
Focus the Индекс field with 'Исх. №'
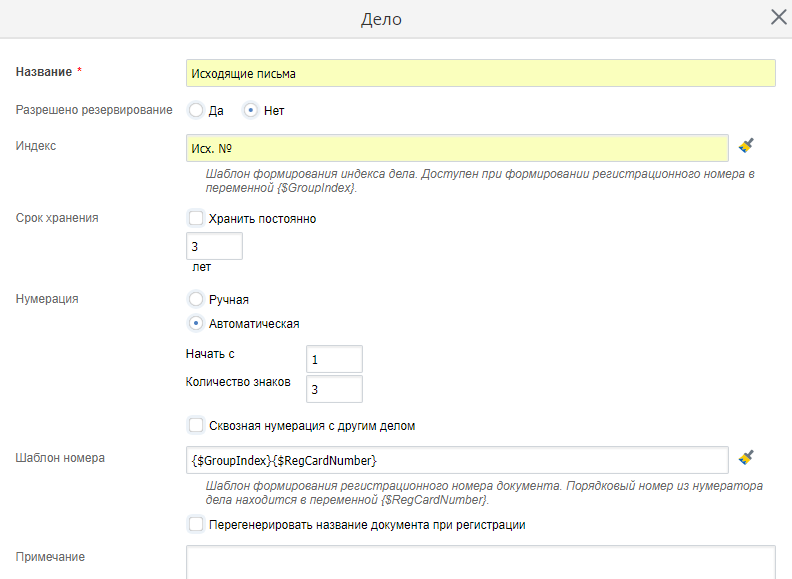click(457, 148)
